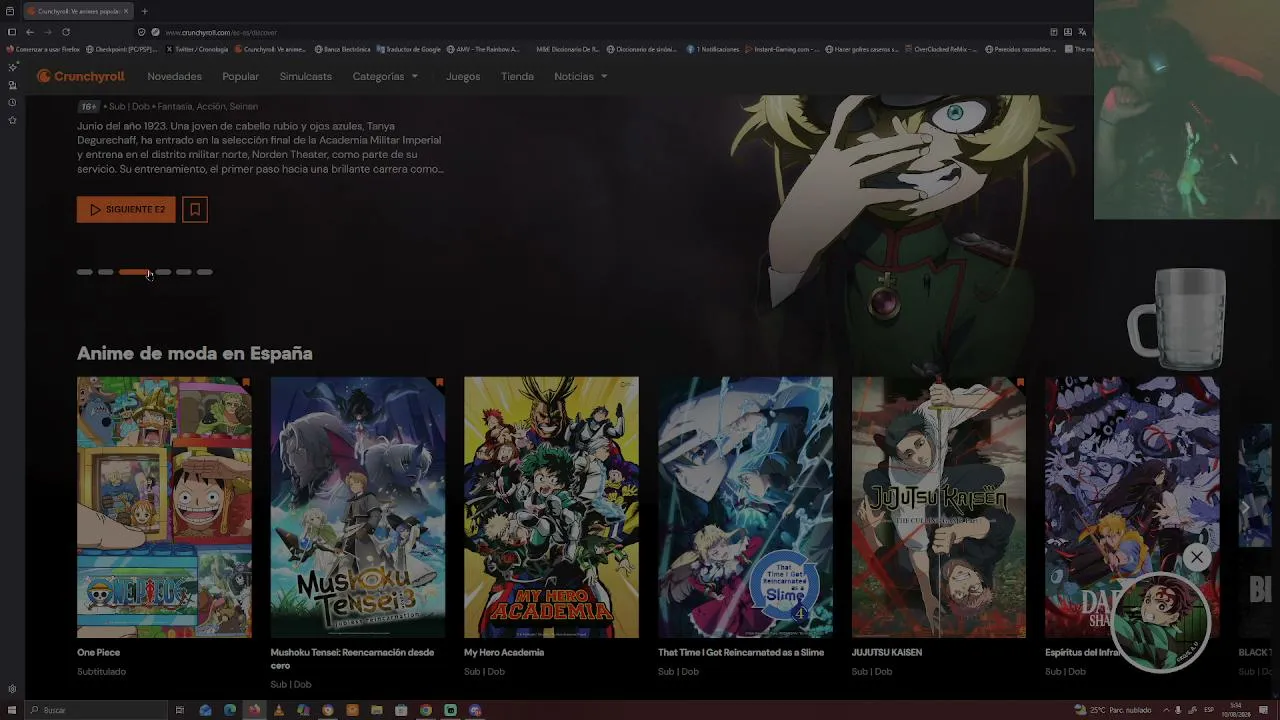This screenshot has height=720, width=1280.
Task: Open the page translation icon
Action: click(1082, 32)
